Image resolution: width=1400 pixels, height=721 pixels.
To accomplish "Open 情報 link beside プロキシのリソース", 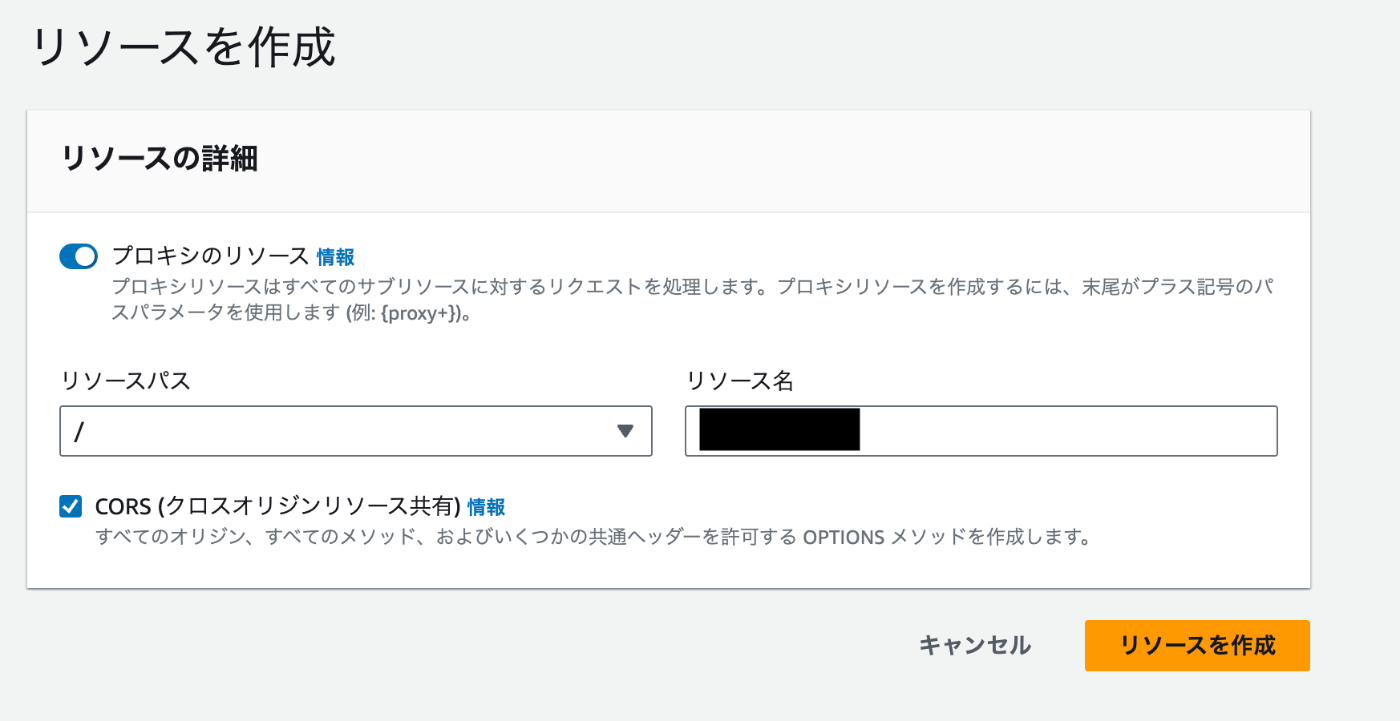I will tap(336, 257).
